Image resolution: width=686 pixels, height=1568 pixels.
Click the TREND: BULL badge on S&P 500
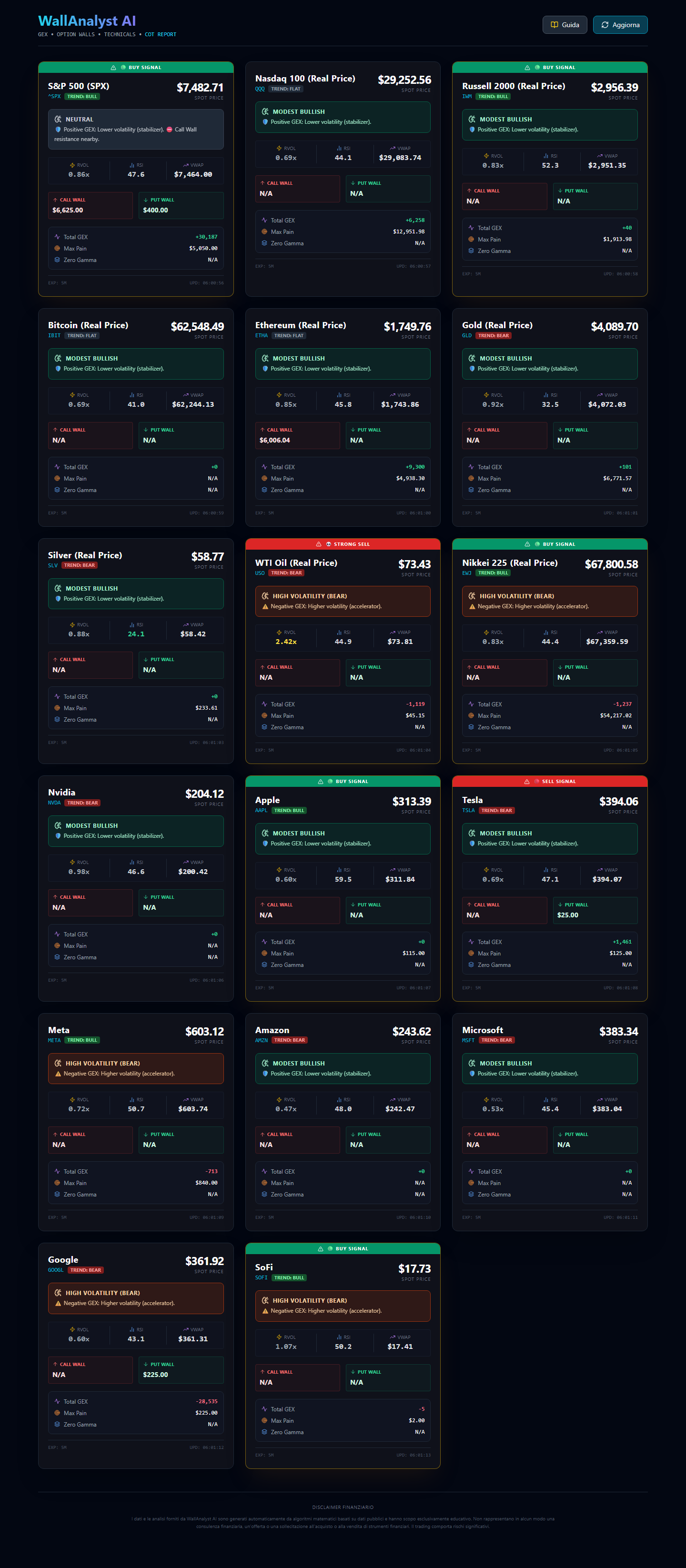[82, 97]
